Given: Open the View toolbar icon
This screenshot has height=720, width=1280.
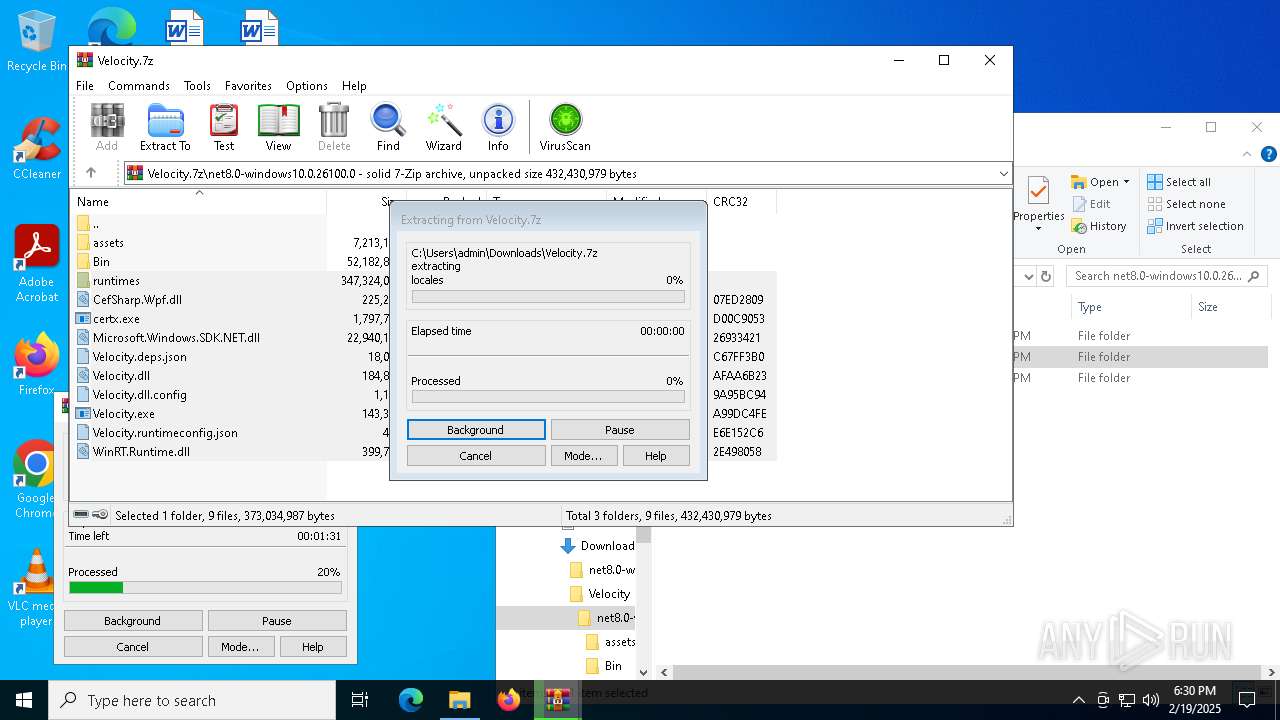Looking at the screenshot, I should [278, 127].
